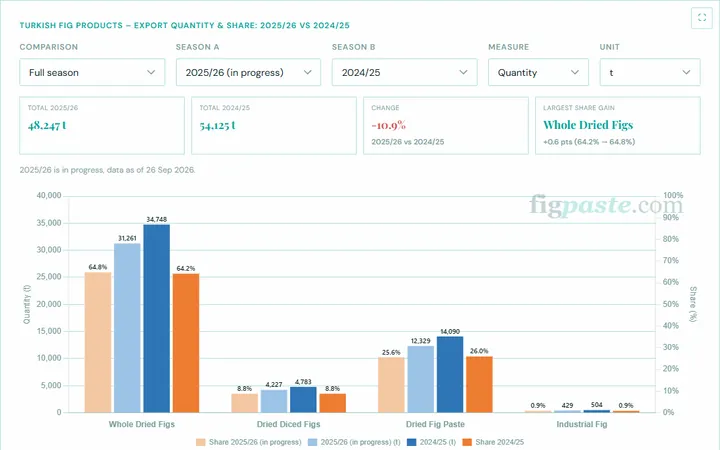Image resolution: width=720 pixels, height=450 pixels.
Task: Click the Whole Dried Figs share bar labeled 64.2%
Action: [x=186, y=343]
